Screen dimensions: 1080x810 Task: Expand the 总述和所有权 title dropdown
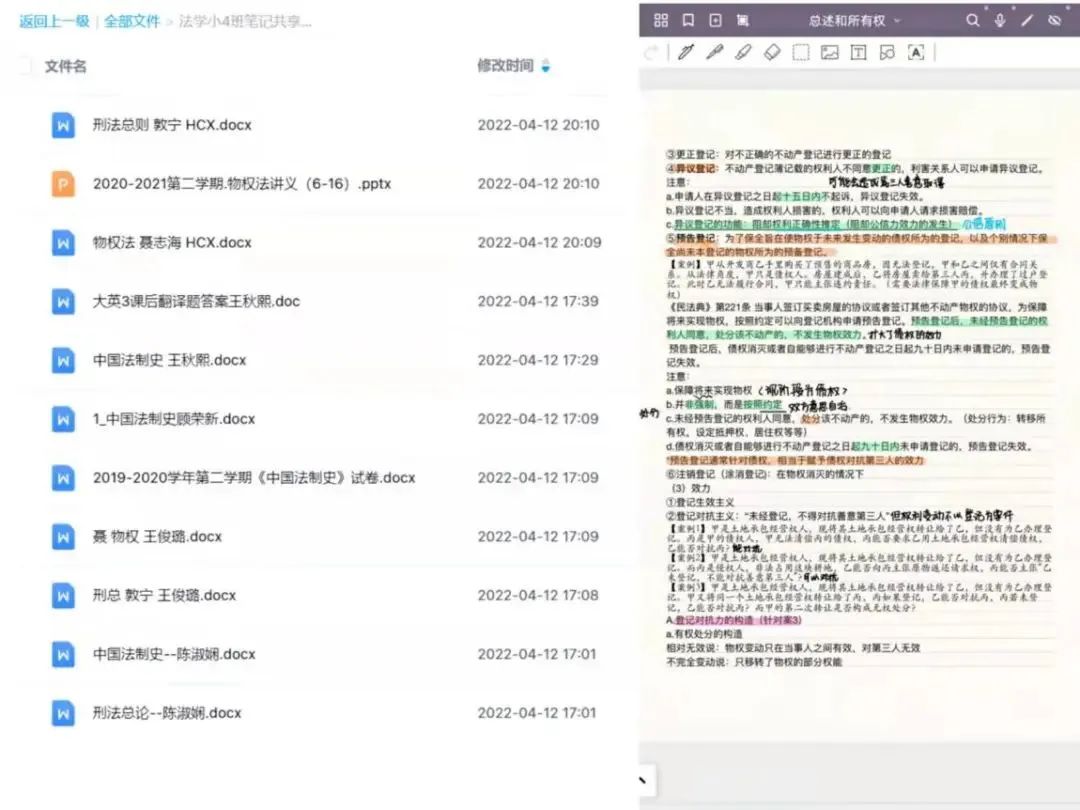pyautogui.click(x=896, y=21)
